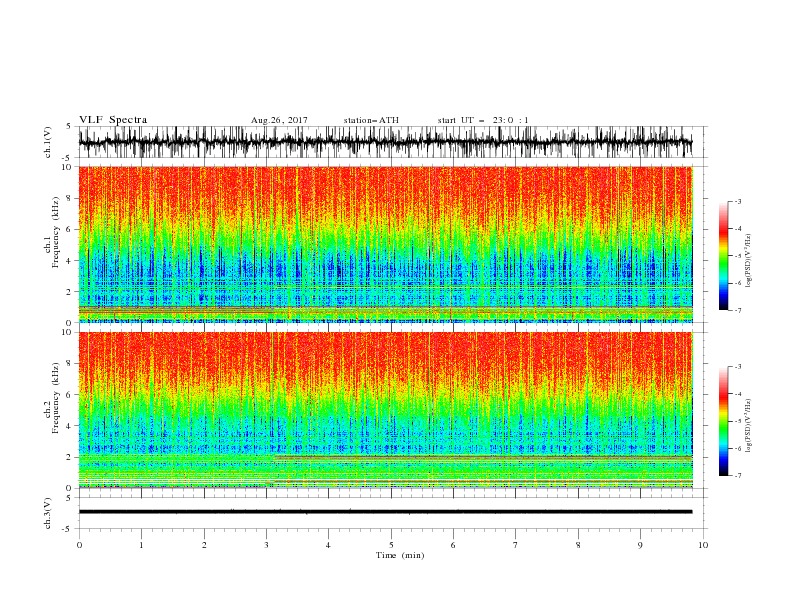Click the "ch.1(V)" waveform axis label
This screenshot has height=612, width=792.
pyautogui.click(x=48, y=142)
